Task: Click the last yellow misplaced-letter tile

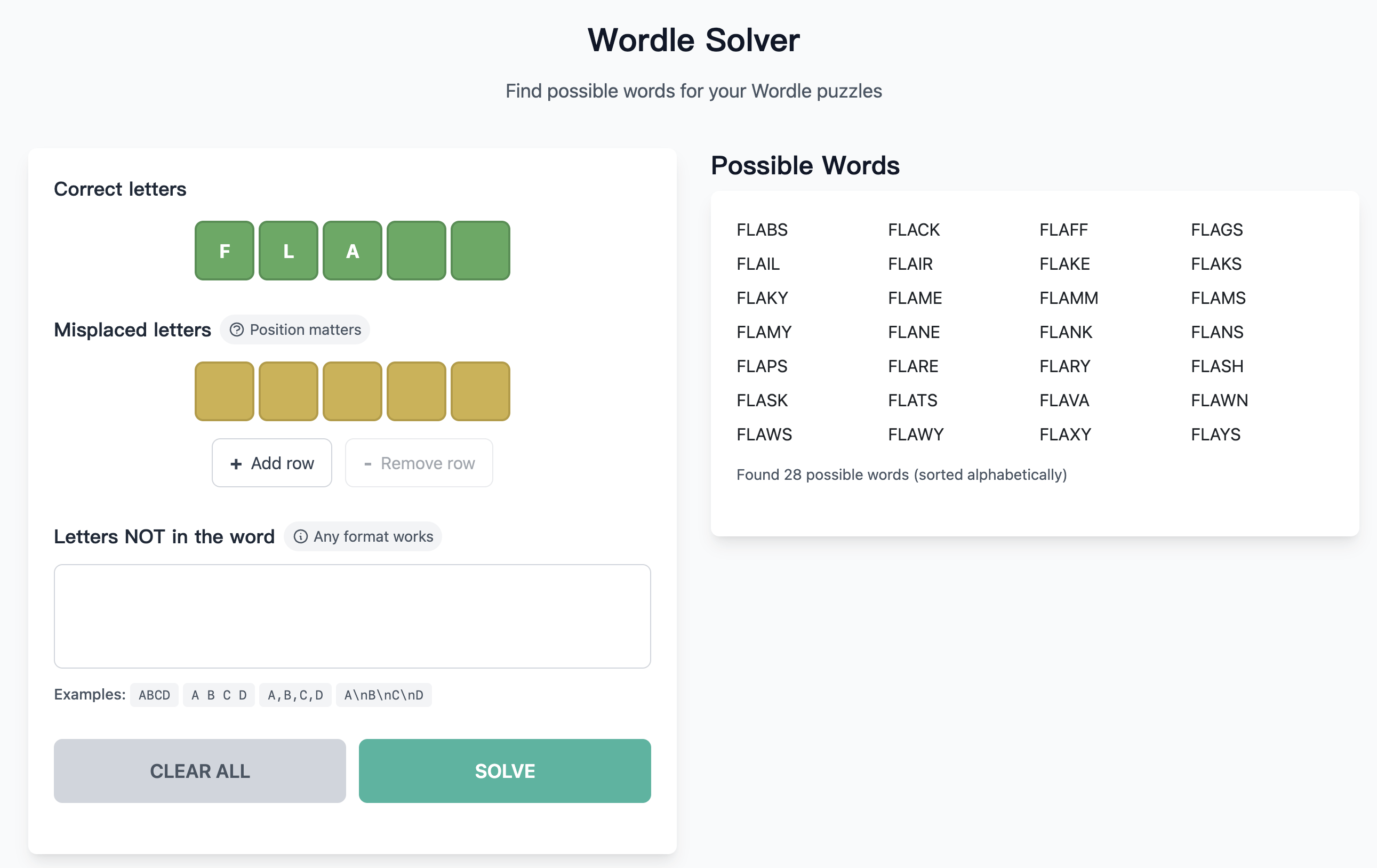Action: 481,391
